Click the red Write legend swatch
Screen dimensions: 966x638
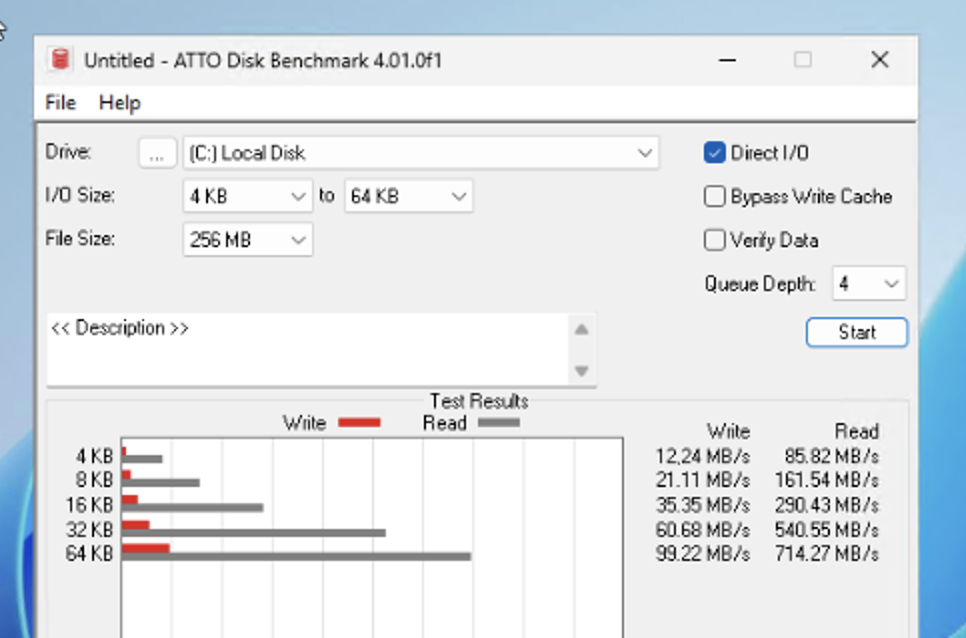click(359, 422)
